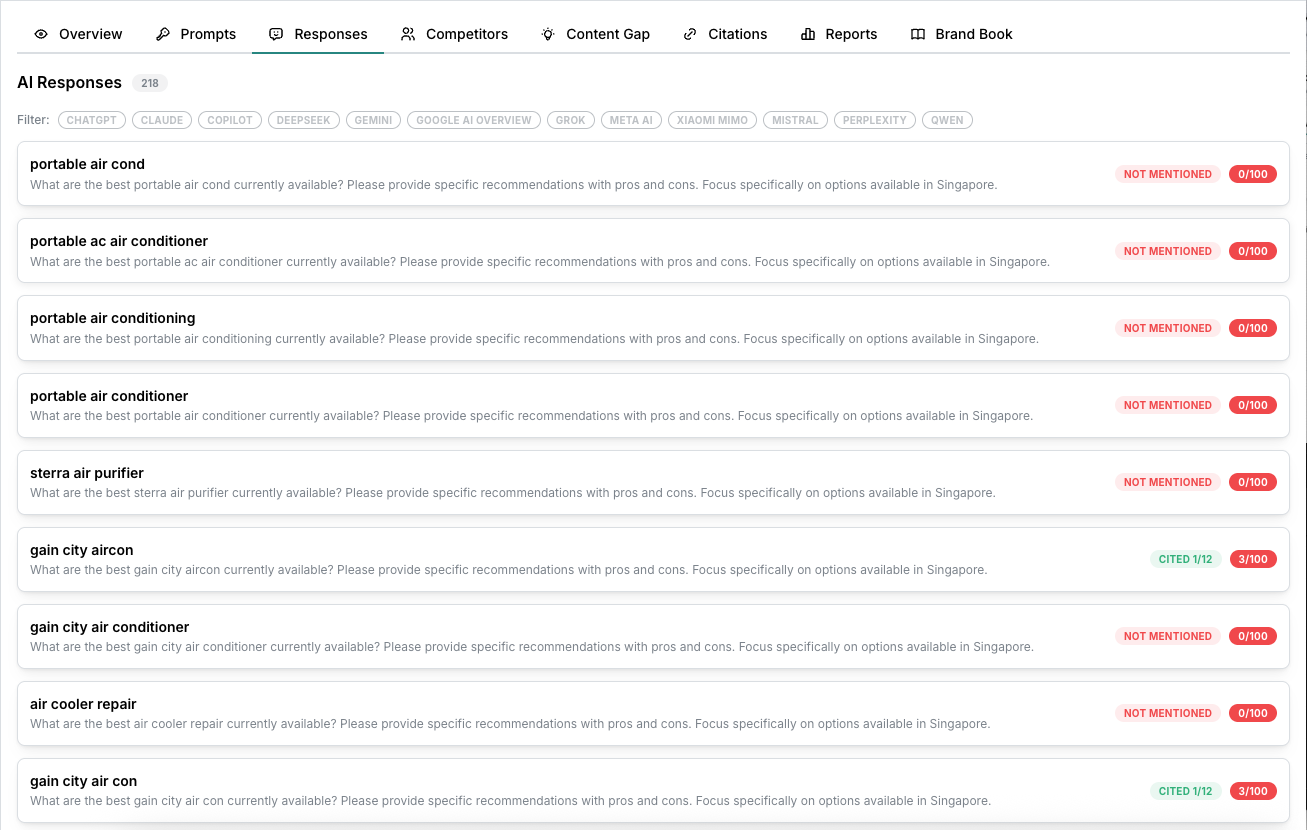Toggle the CHATGPT filter chip
This screenshot has width=1307, height=830.
[92, 120]
